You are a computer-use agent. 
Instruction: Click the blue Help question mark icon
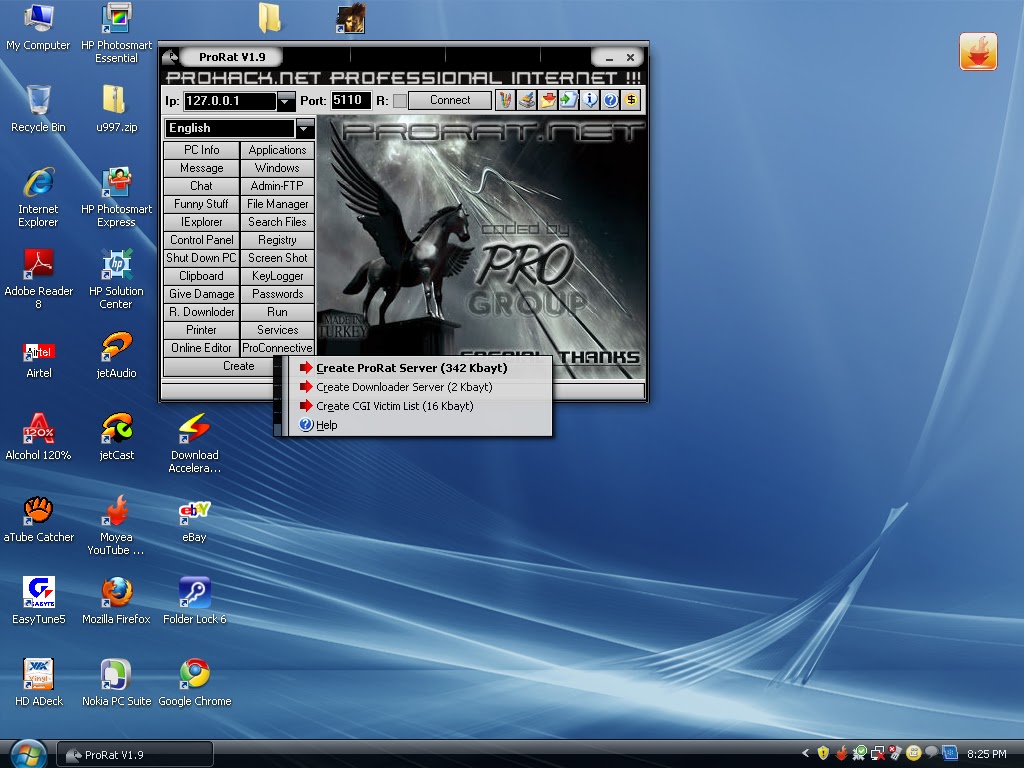click(610, 100)
